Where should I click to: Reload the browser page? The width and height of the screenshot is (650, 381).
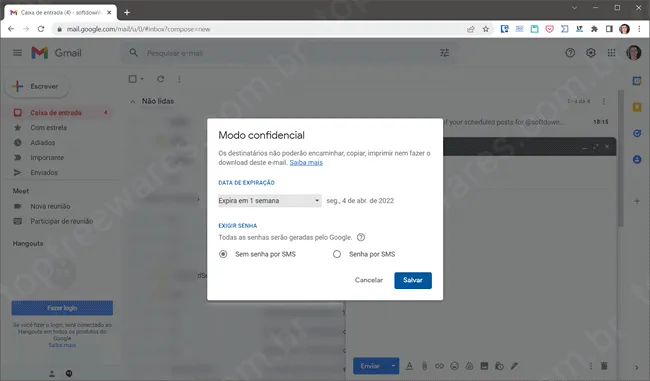click(x=41, y=29)
